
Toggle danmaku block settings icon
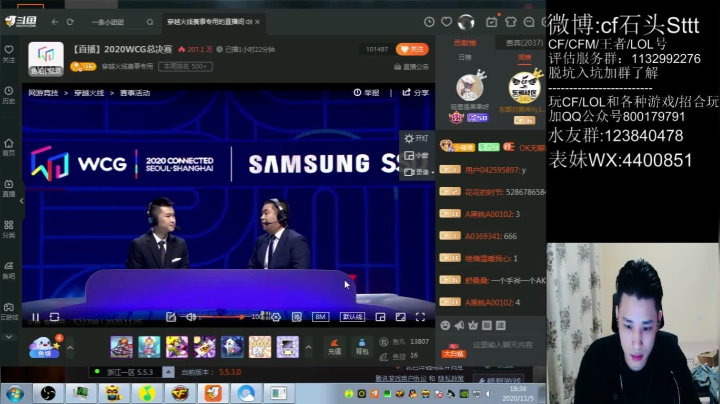pyautogui.click(x=297, y=317)
